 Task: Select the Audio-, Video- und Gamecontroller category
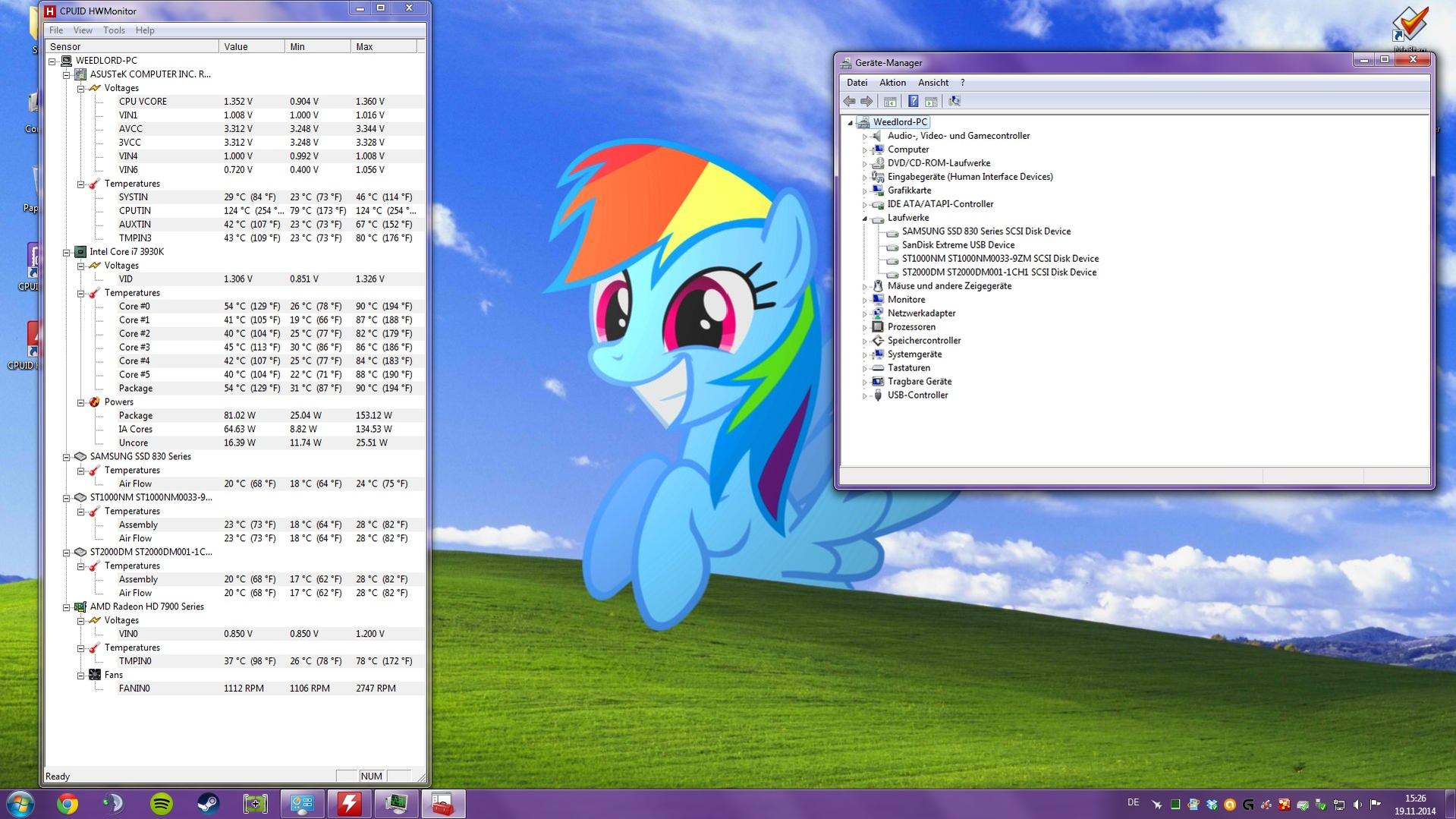(x=958, y=136)
